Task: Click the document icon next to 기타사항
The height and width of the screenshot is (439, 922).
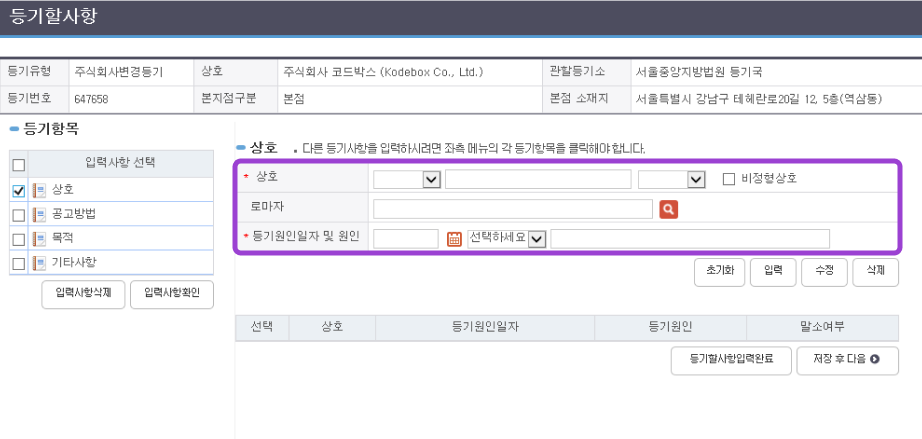Action: pyautogui.click(x=38, y=262)
